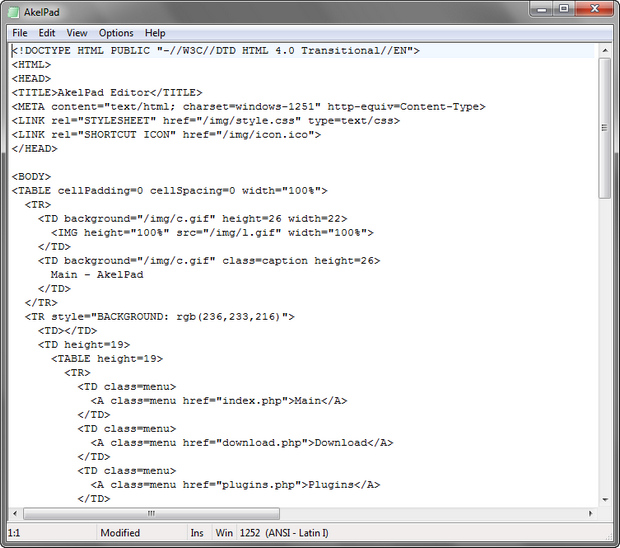Click the lone </TR> closing tag line
The width and height of the screenshot is (620, 548).
pyautogui.click(x=41, y=303)
